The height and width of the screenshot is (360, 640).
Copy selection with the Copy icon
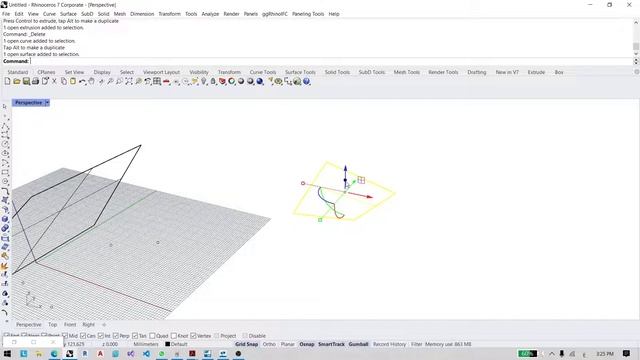pyautogui.click(x=64, y=82)
